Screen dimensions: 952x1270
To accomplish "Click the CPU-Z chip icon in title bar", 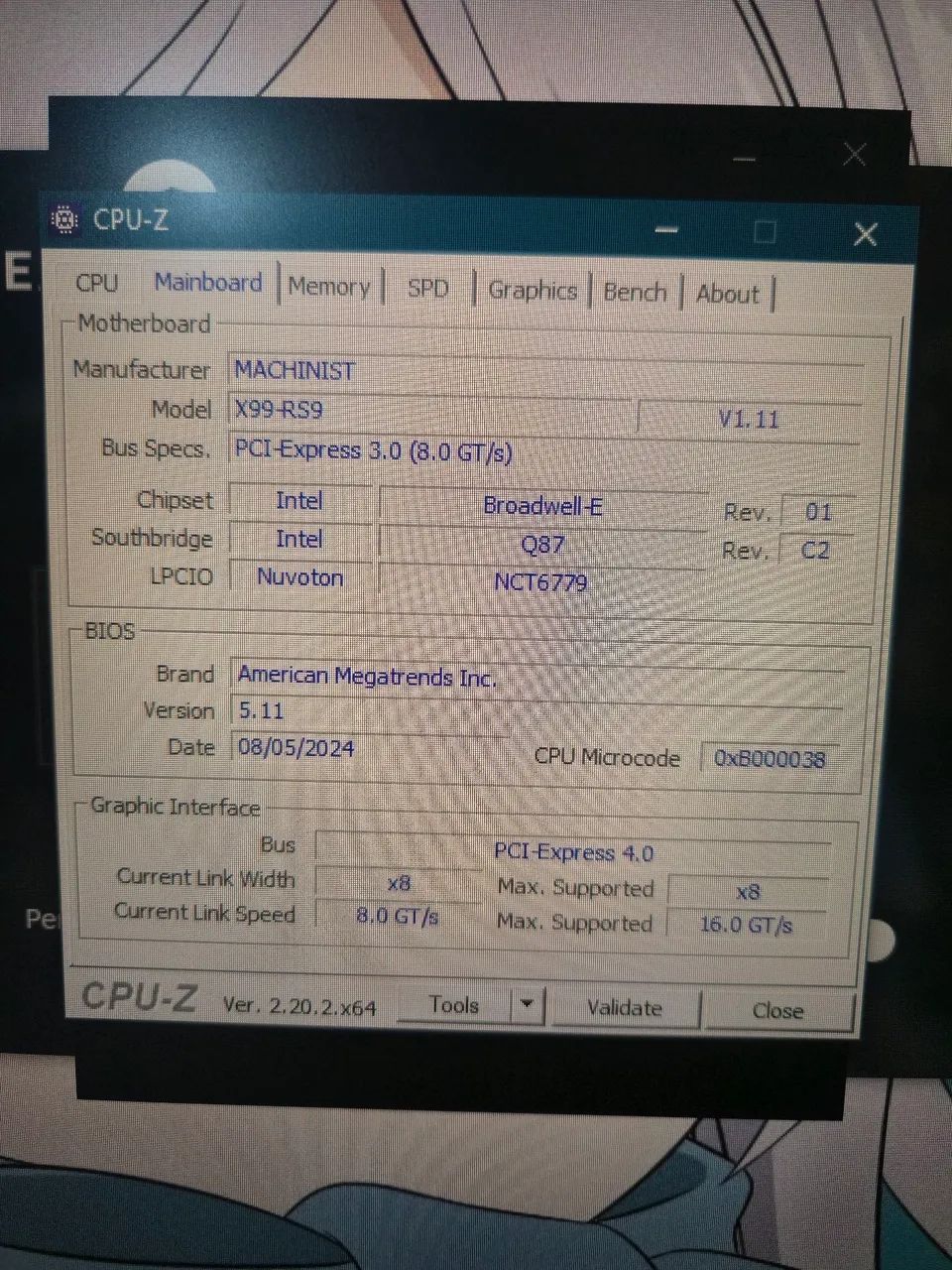I will coord(64,219).
